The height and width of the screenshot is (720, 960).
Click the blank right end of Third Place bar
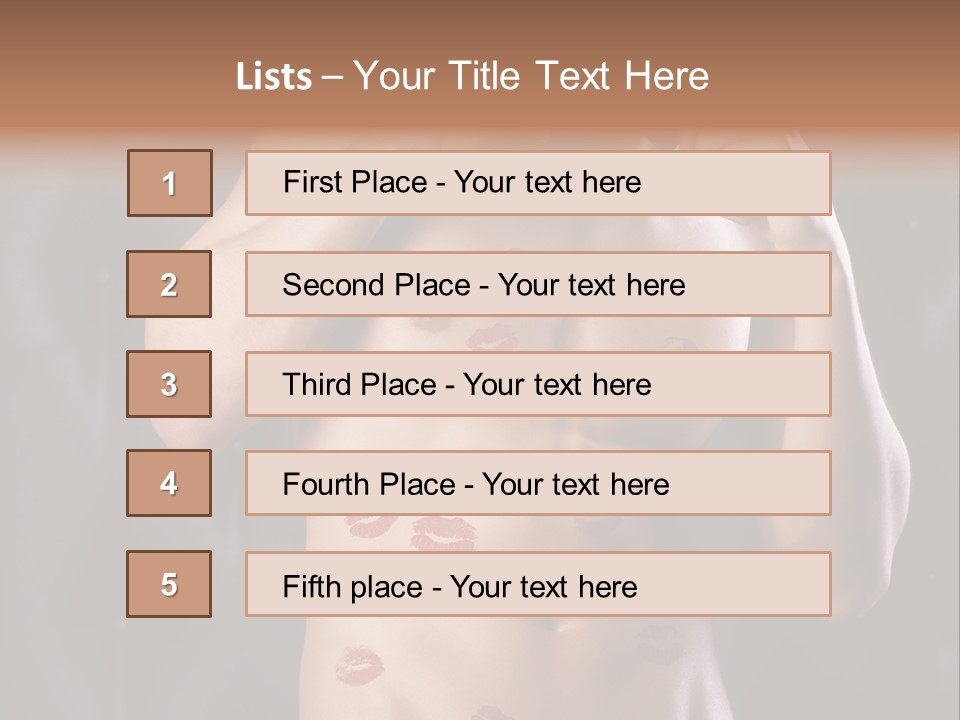(760, 384)
